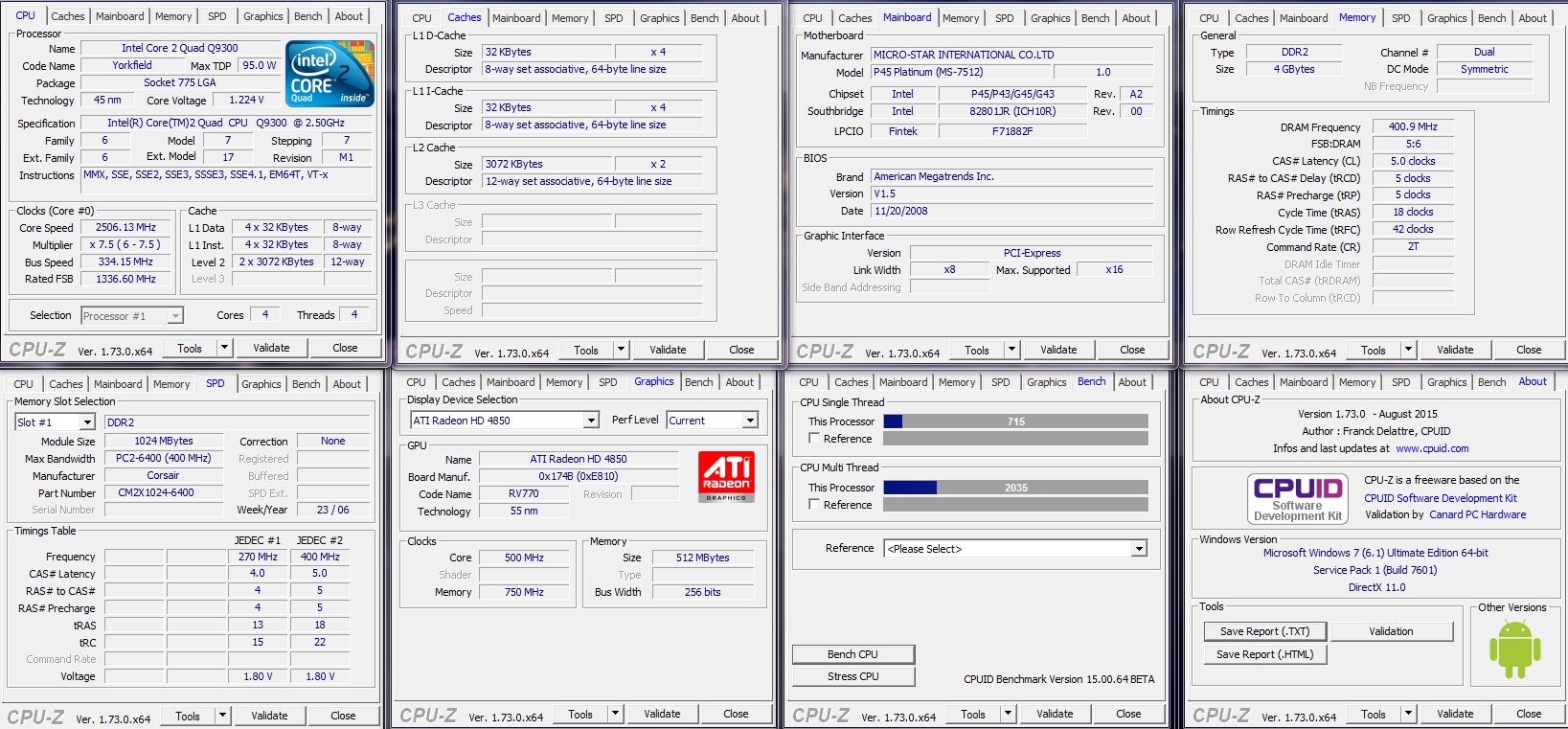Switch to Memory tab in the About window
Image resolution: width=1568 pixels, height=729 pixels.
(1357, 382)
